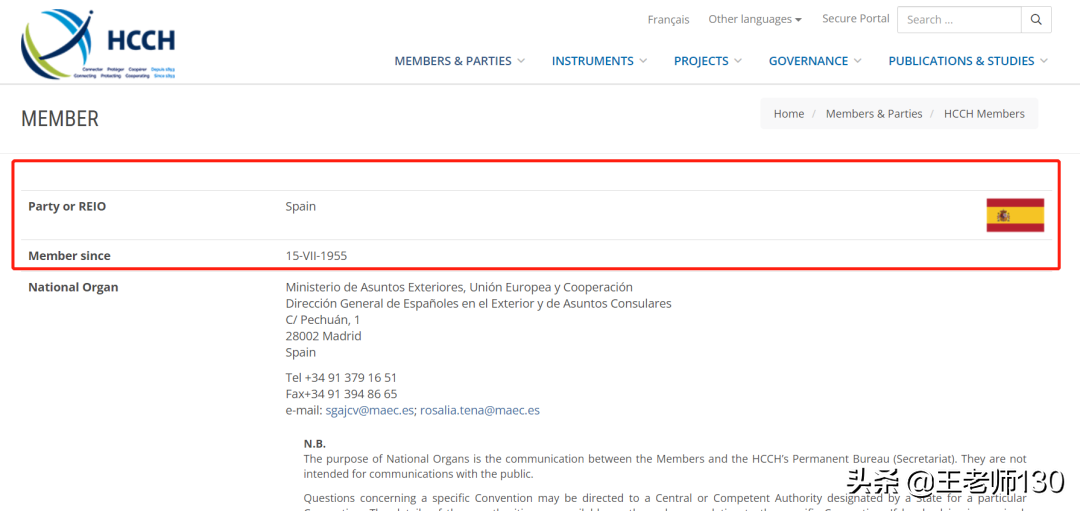The height and width of the screenshot is (511, 1080).
Task: Switch language to Français
Action: [x=668, y=19]
